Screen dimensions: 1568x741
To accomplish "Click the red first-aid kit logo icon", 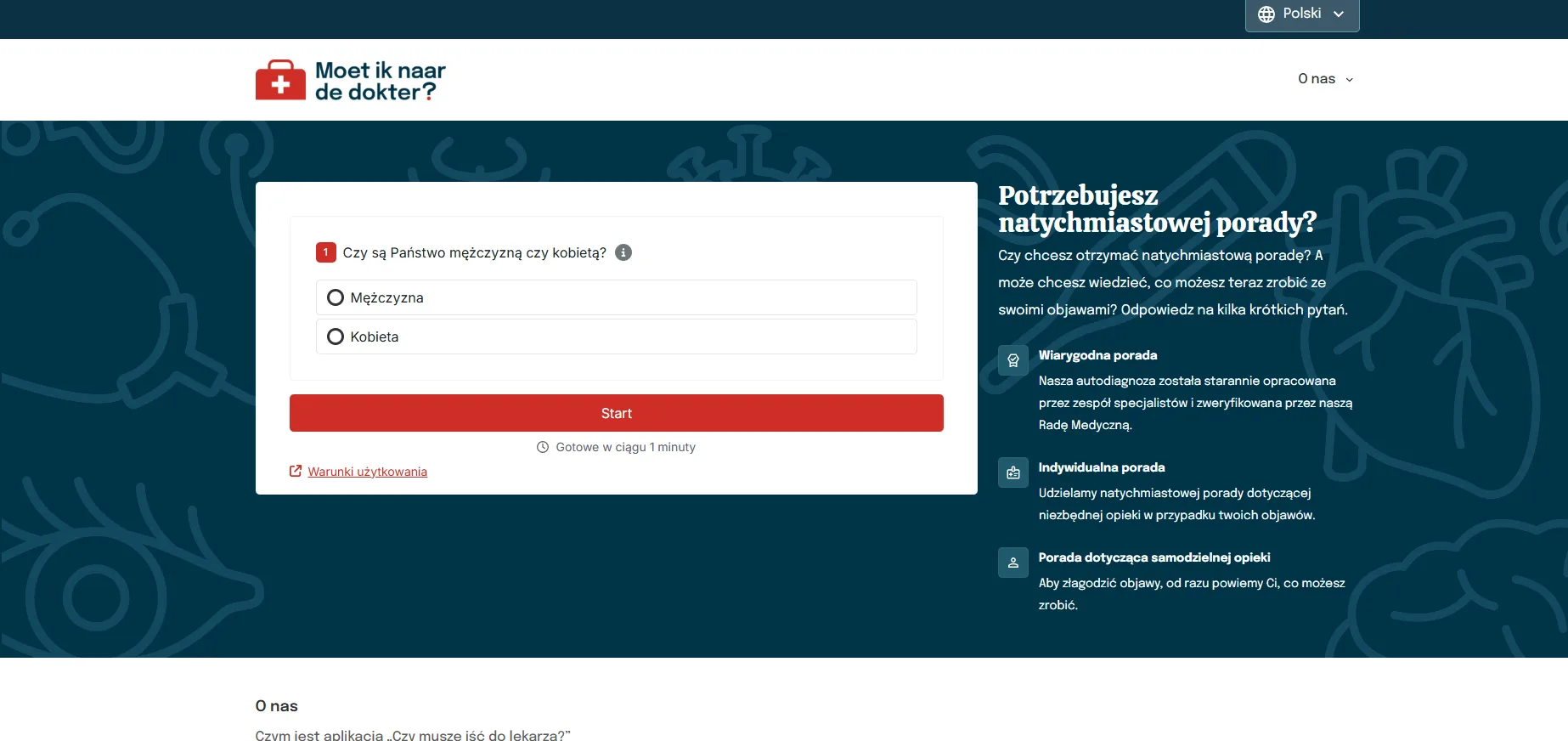I will click(x=280, y=81).
